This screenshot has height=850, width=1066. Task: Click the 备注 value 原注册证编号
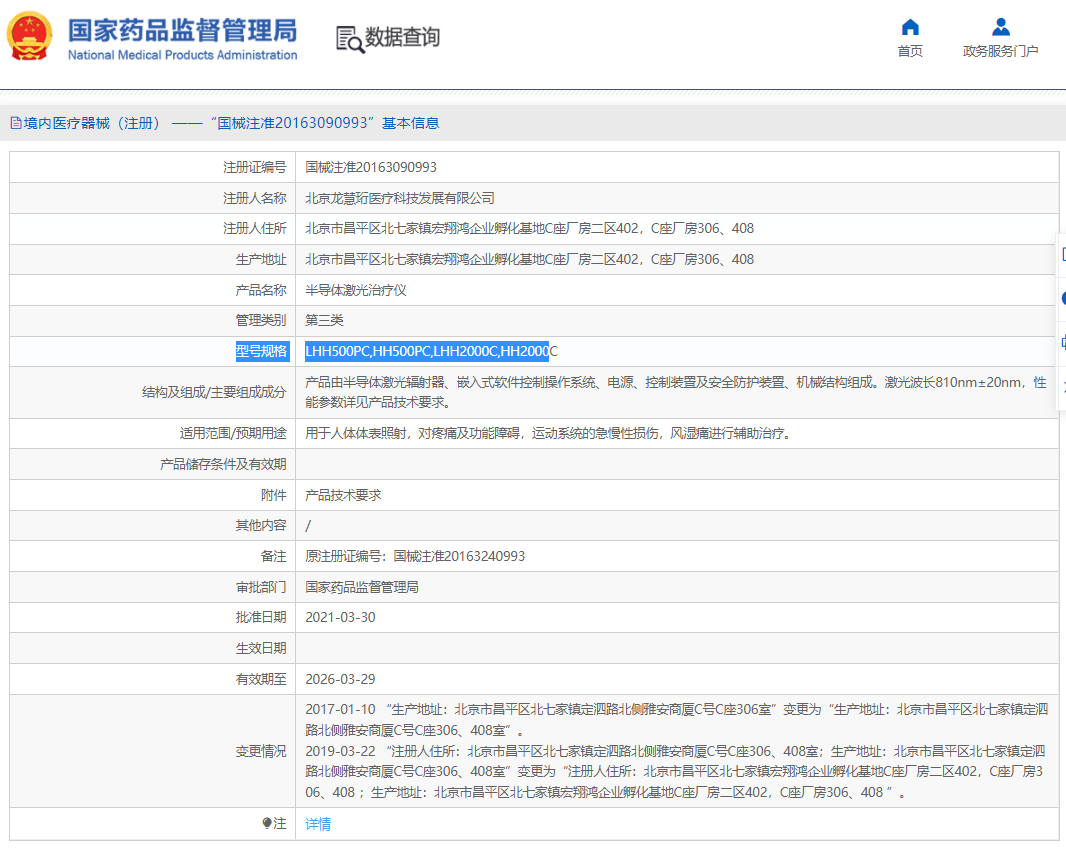point(415,556)
